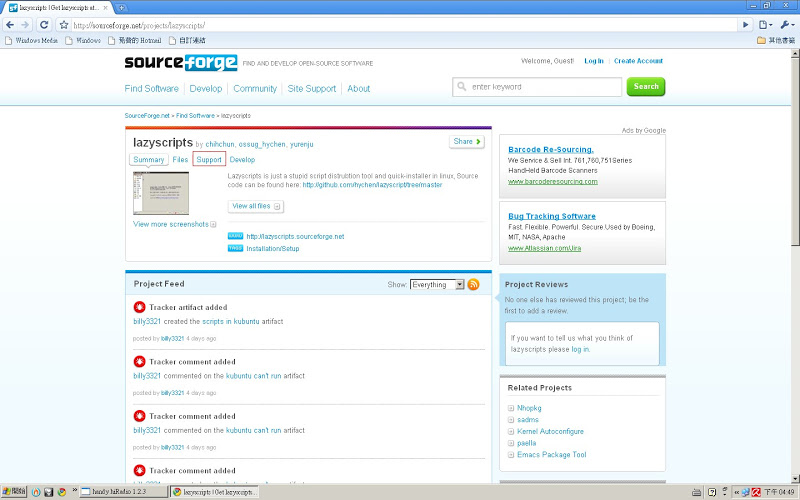Viewport: 800px width, 500px height.
Task: Click SourceForge.net breadcrumb link
Action: click(x=147, y=116)
